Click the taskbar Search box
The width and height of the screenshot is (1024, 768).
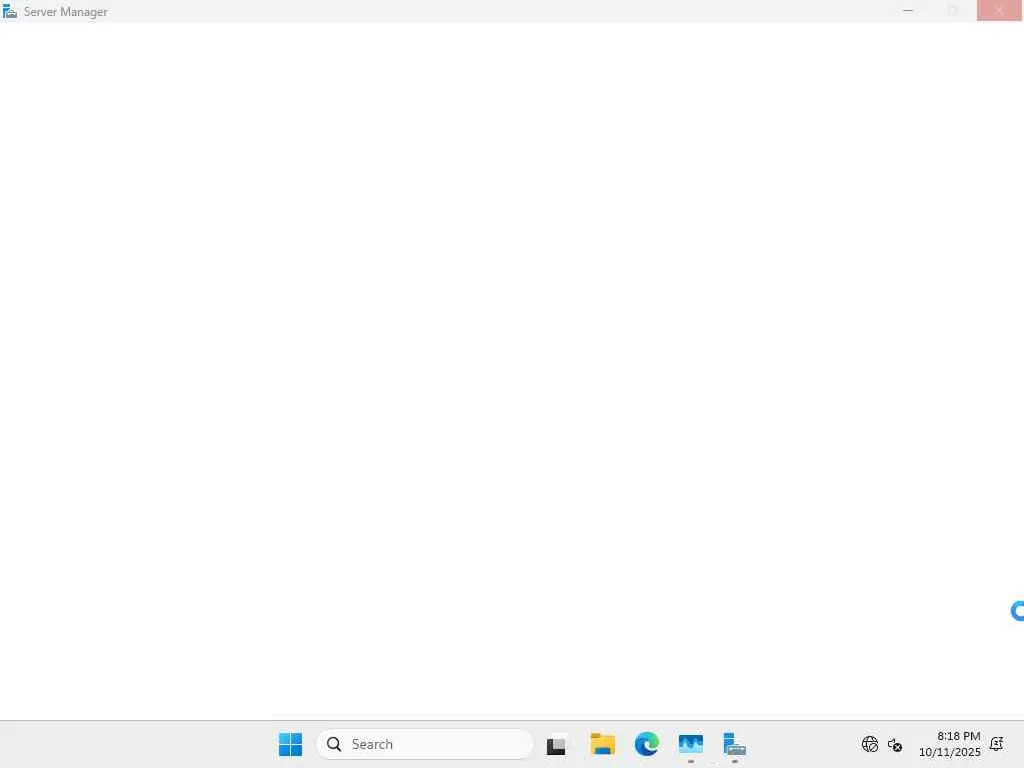pyautogui.click(x=424, y=744)
